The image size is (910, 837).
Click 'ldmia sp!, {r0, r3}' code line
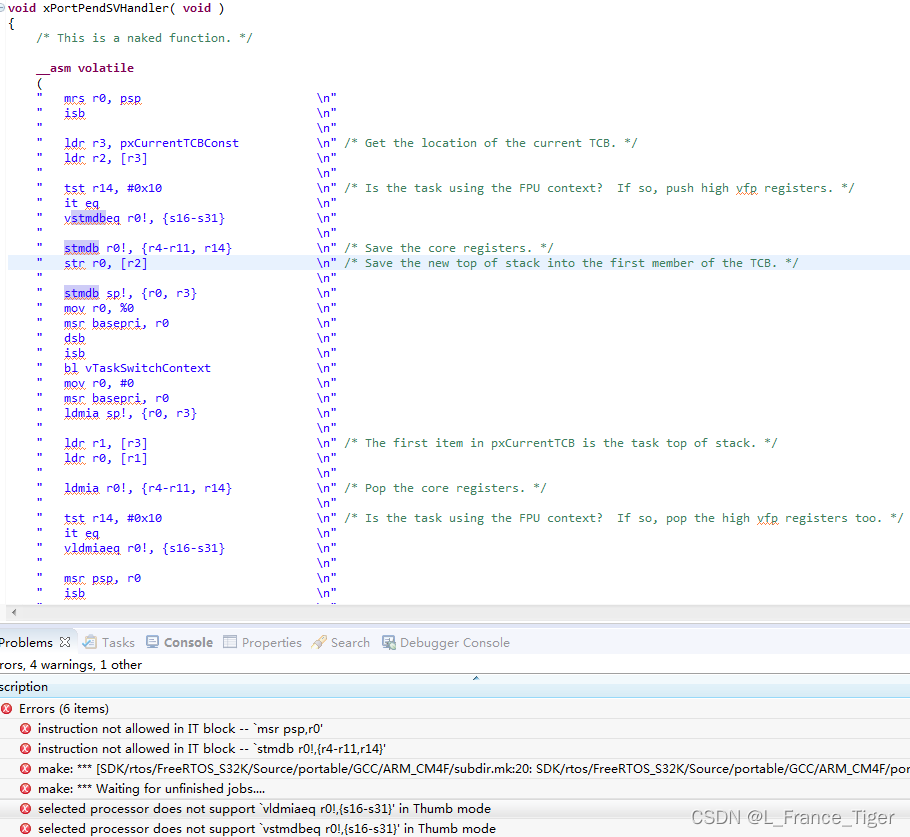click(x=130, y=413)
